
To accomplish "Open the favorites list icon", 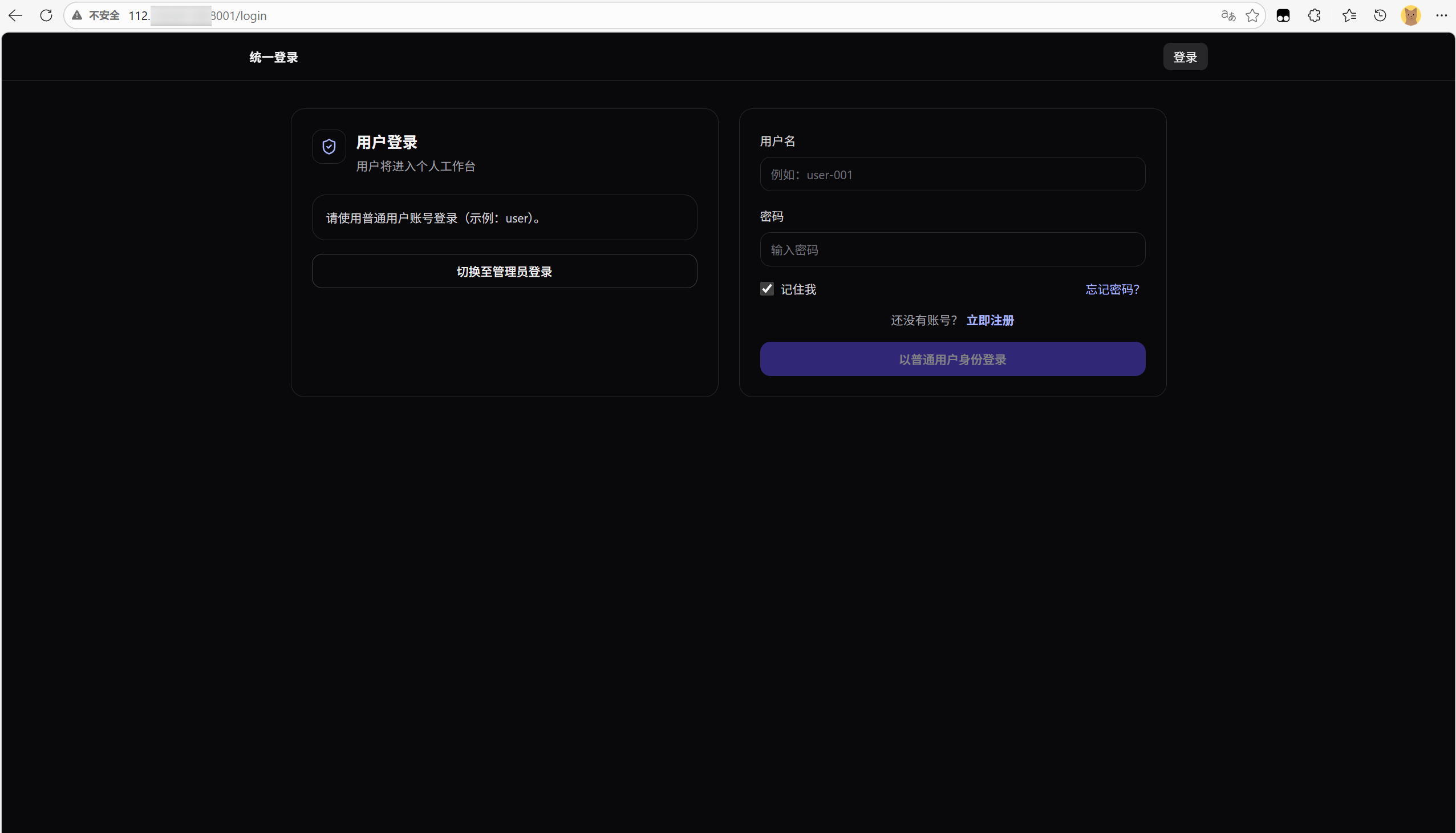I will [1349, 15].
